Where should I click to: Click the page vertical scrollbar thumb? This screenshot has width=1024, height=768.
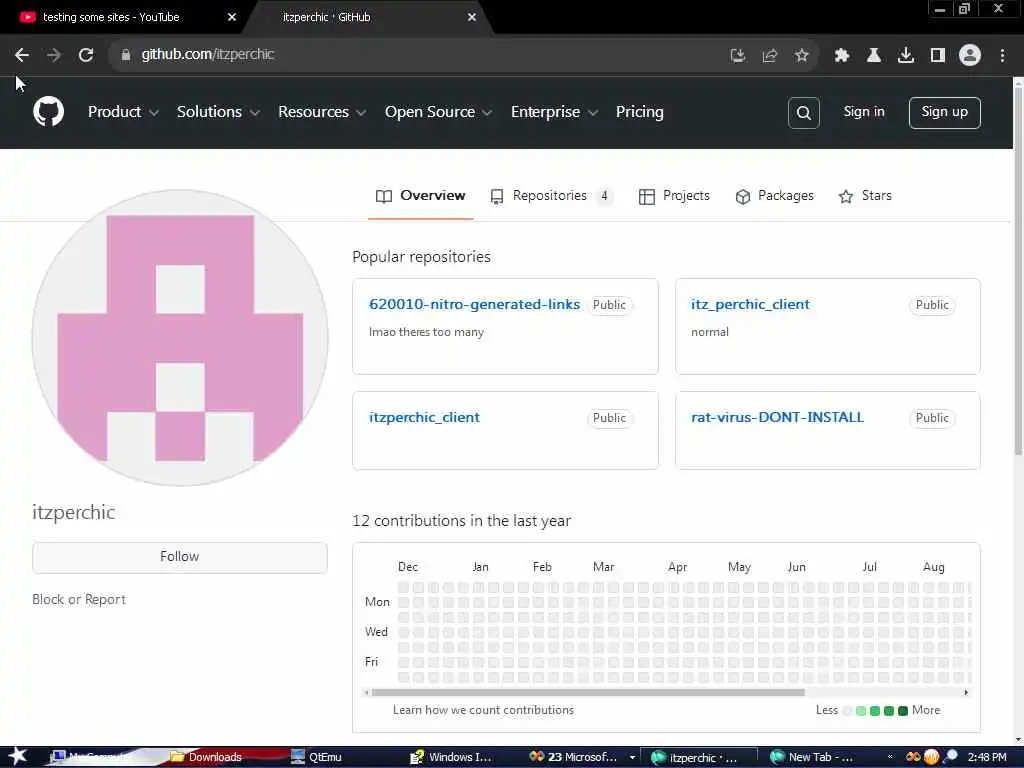coord(1017,271)
